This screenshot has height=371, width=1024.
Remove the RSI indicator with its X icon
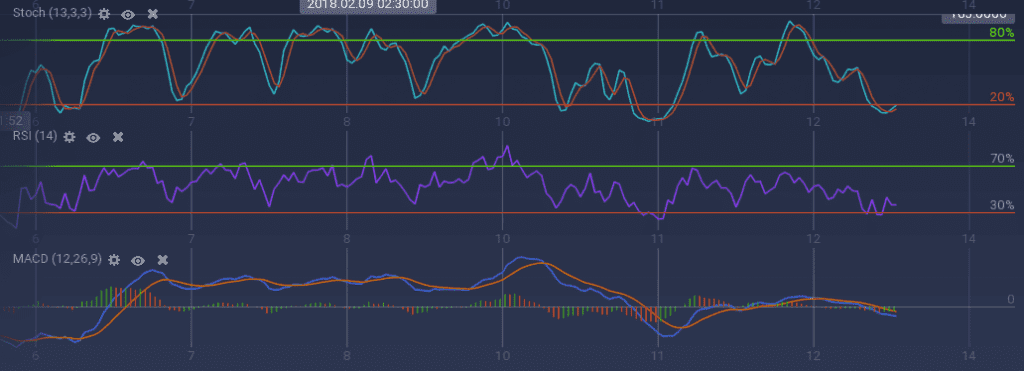point(118,137)
